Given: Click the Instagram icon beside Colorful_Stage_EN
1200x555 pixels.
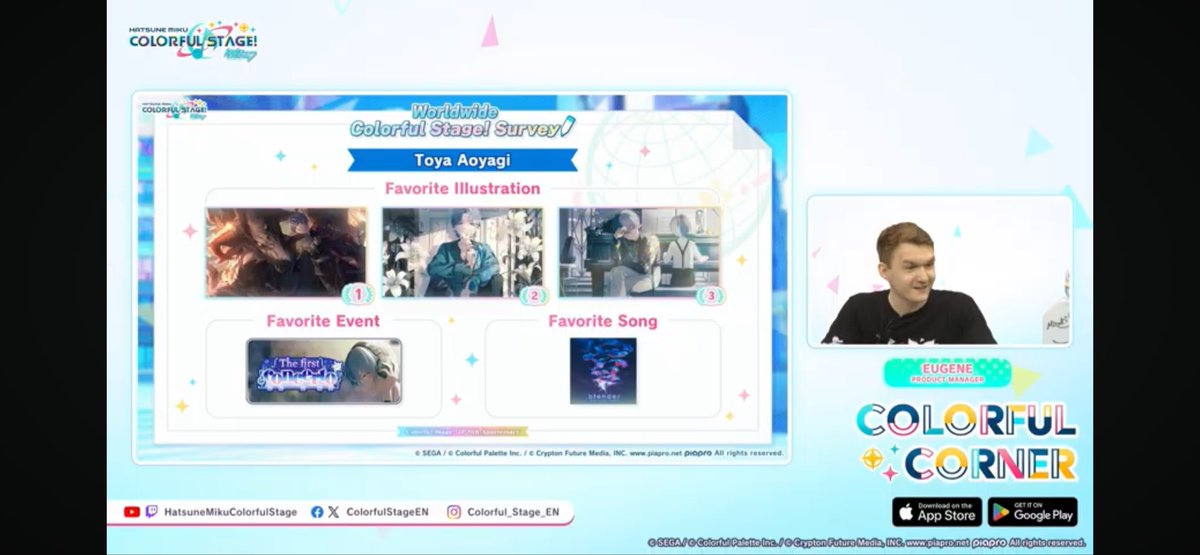Looking at the screenshot, I should (454, 512).
